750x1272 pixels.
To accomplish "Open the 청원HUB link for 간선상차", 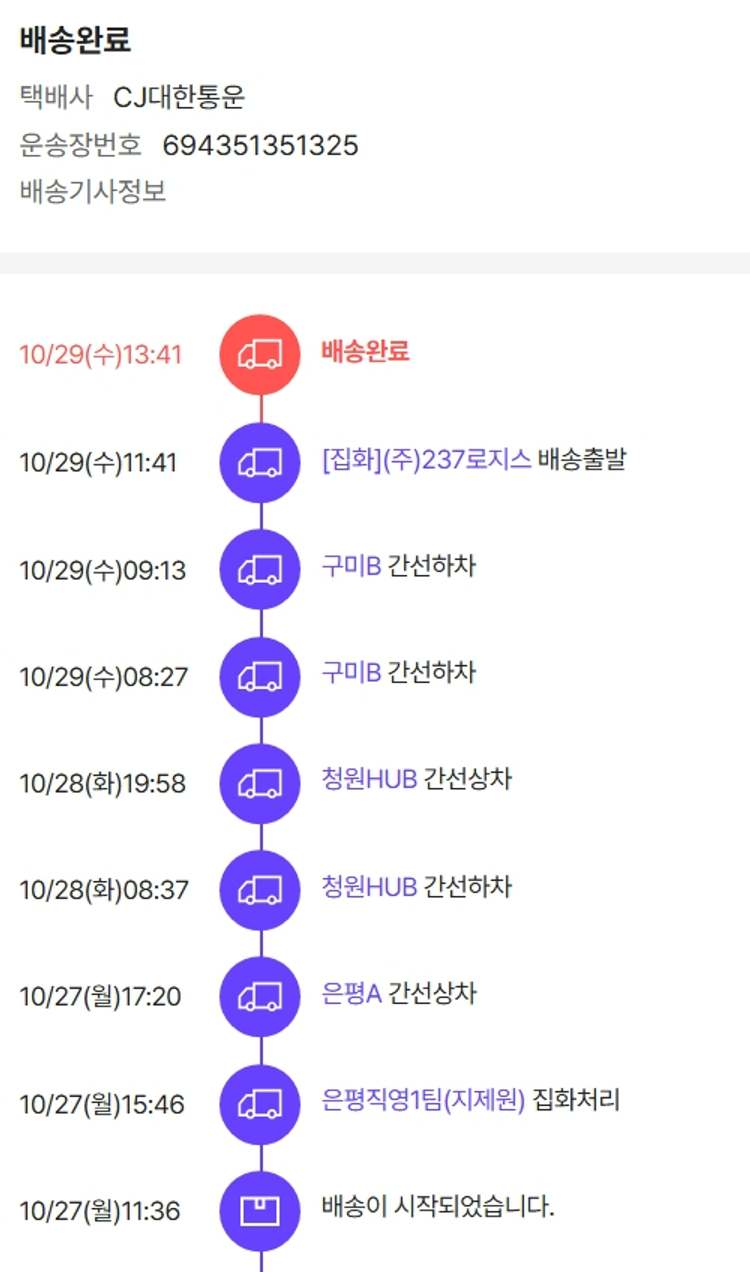I will tap(369, 779).
